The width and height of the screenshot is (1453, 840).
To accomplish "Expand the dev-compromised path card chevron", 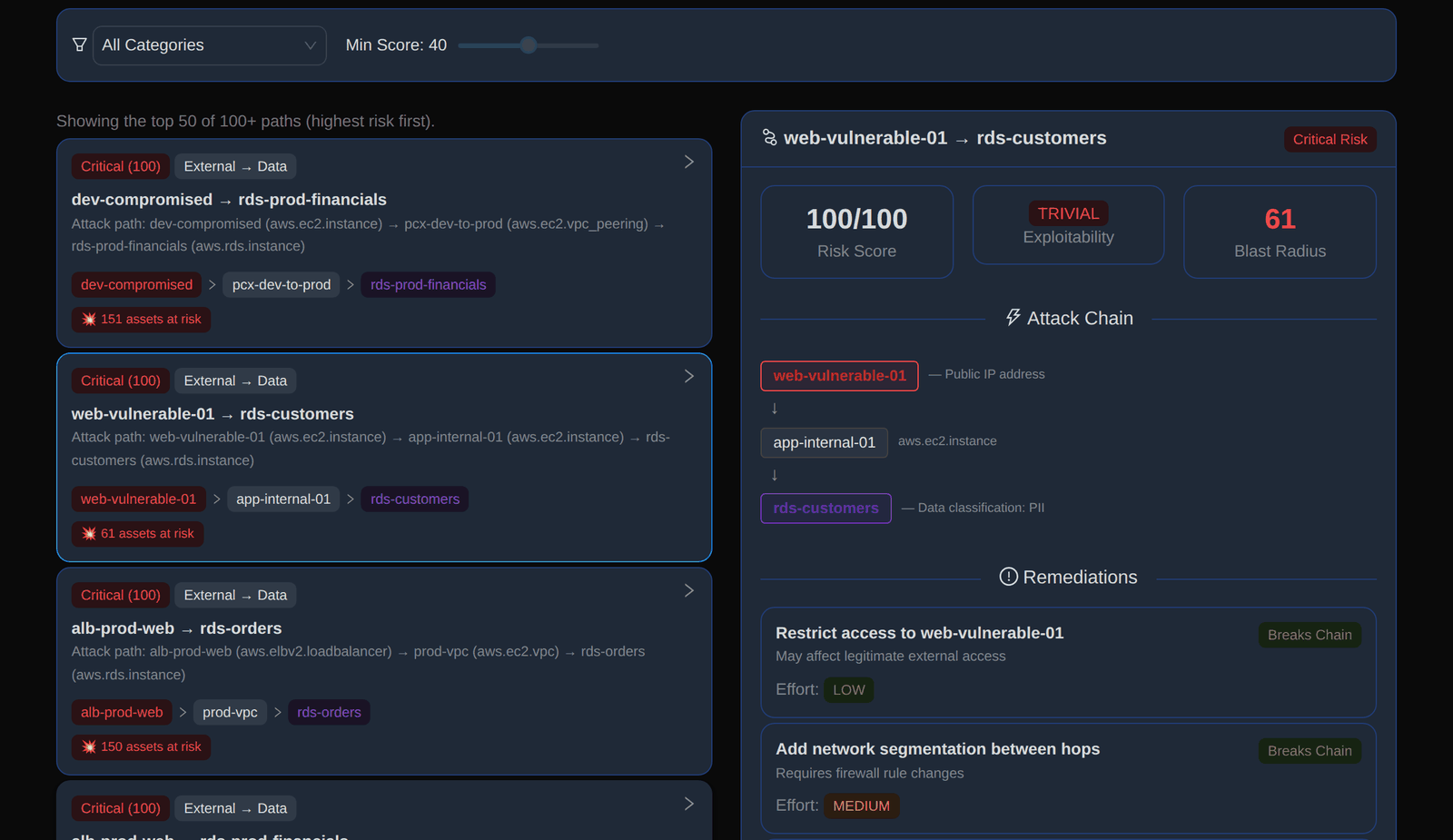I will coord(689,162).
